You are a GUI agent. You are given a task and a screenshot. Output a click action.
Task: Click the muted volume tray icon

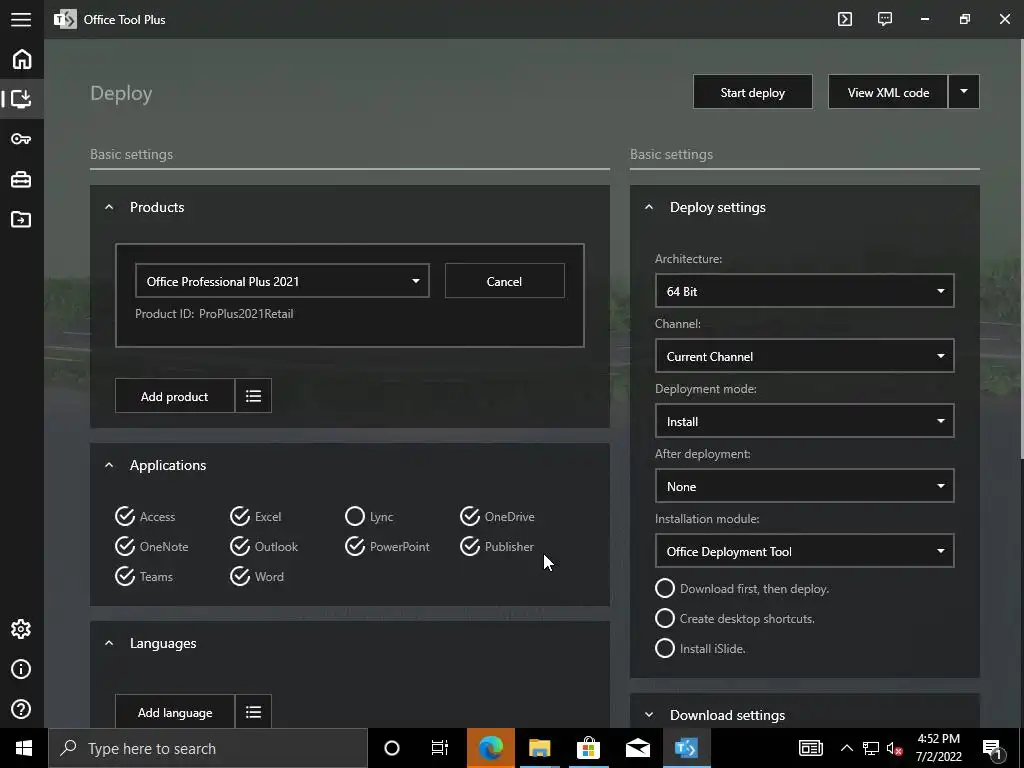[x=895, y=748]
